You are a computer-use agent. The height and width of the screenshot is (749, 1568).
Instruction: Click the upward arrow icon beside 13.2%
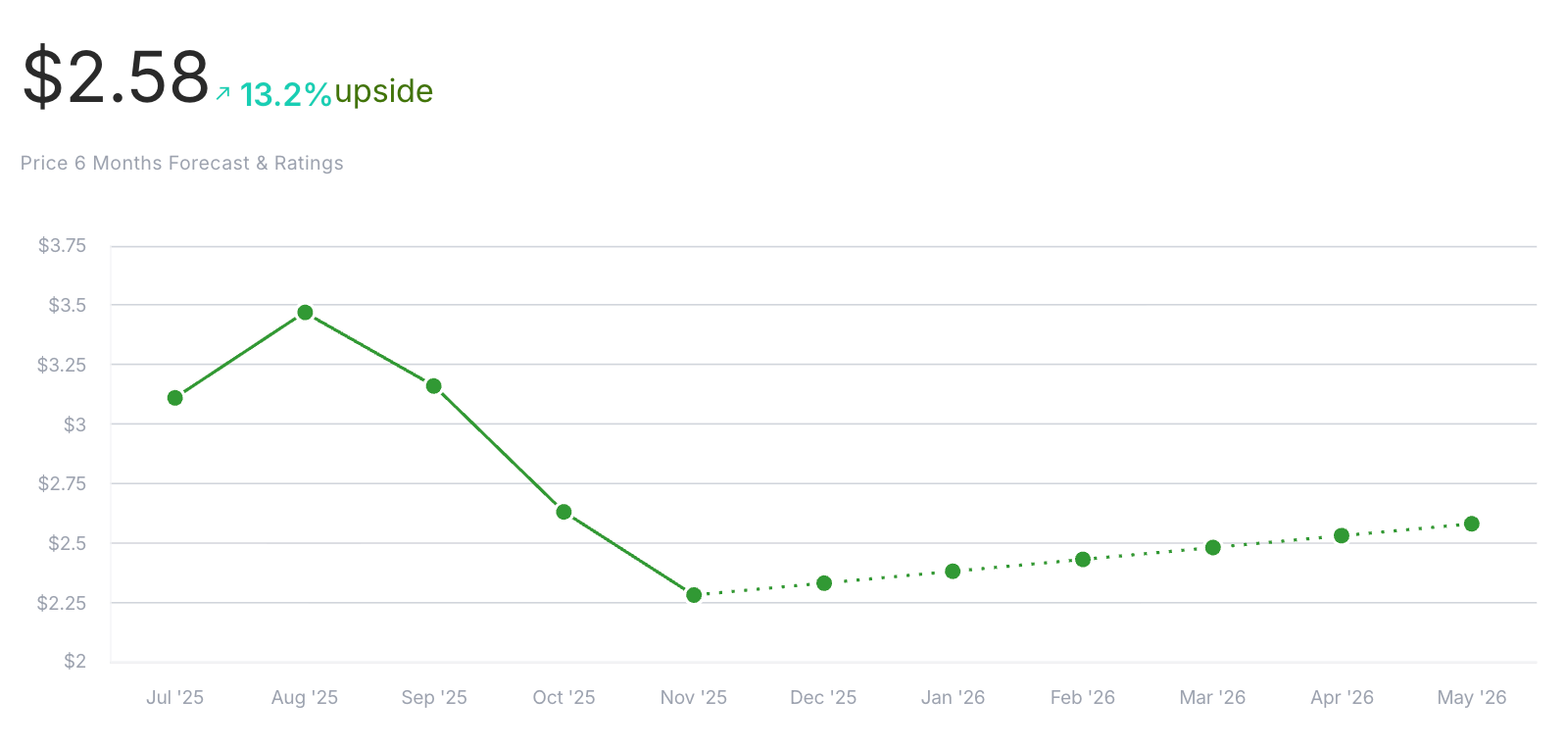coord(222,93)
